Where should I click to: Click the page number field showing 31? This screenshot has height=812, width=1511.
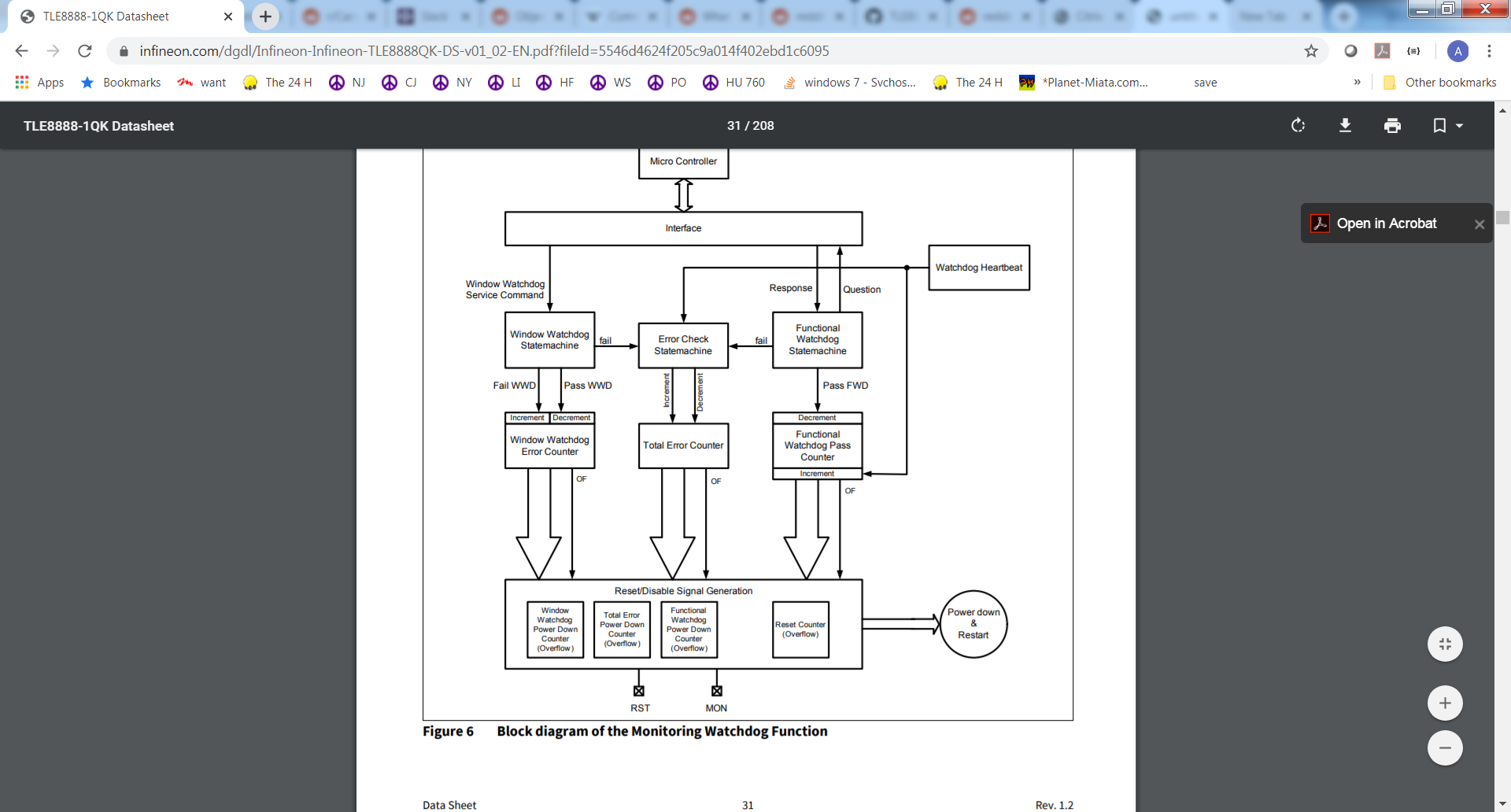(734, 125)
